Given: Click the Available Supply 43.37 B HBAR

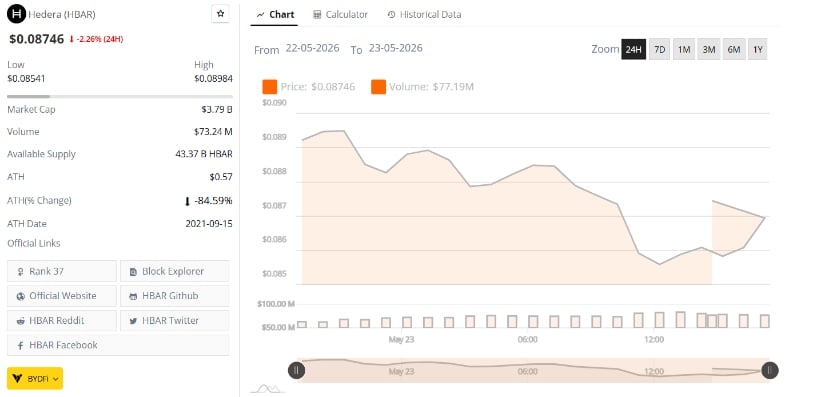Looking at the screenshot, I should coord(204,154).
